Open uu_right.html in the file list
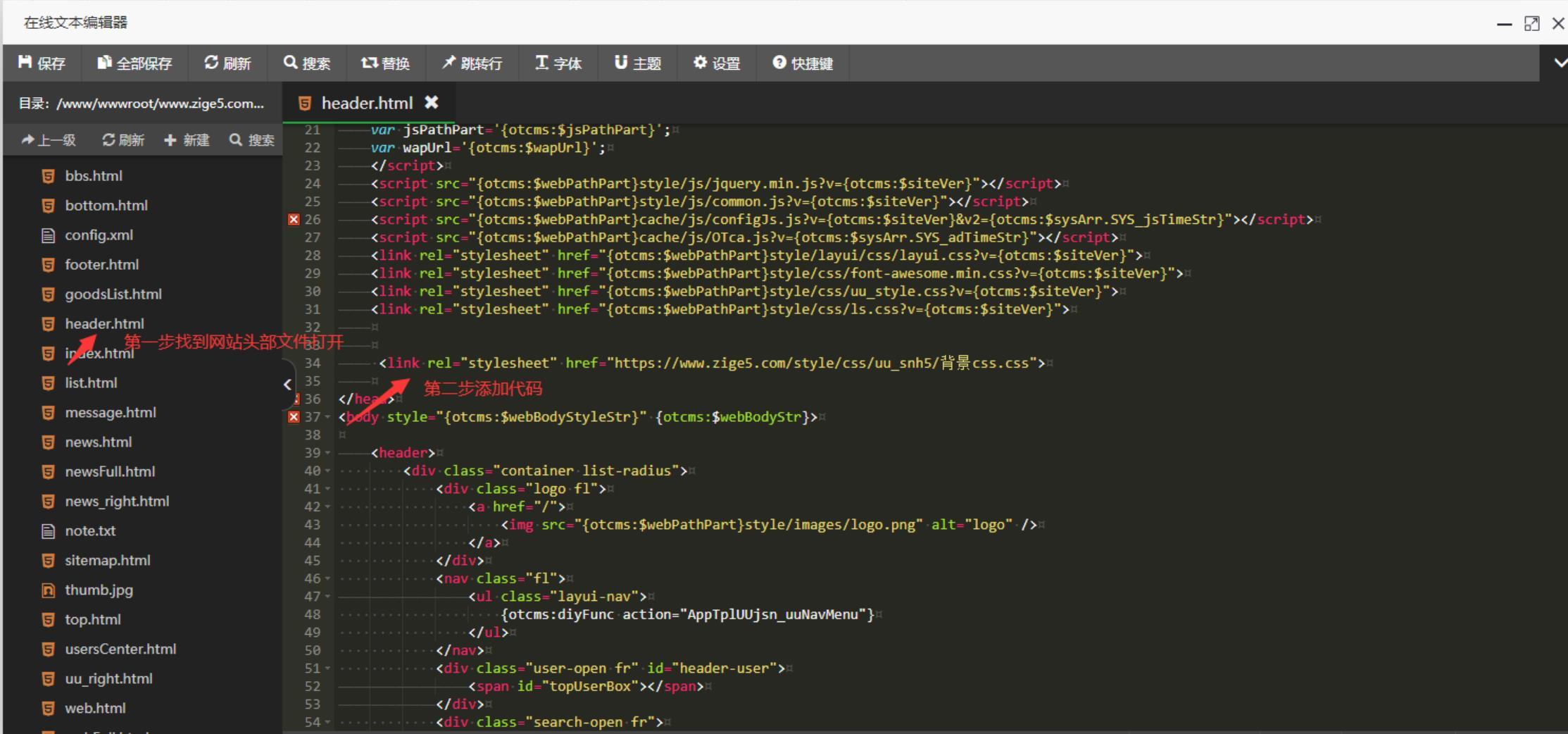1568x734 pixels. coord(108,678)
